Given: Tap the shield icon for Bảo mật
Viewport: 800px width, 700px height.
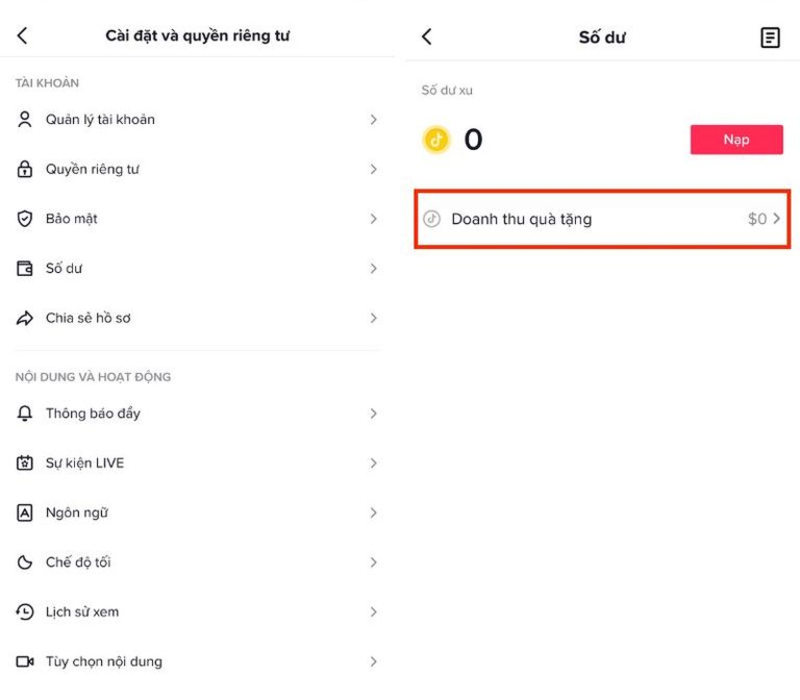Looking at the screenshot, I should (26, 219).
